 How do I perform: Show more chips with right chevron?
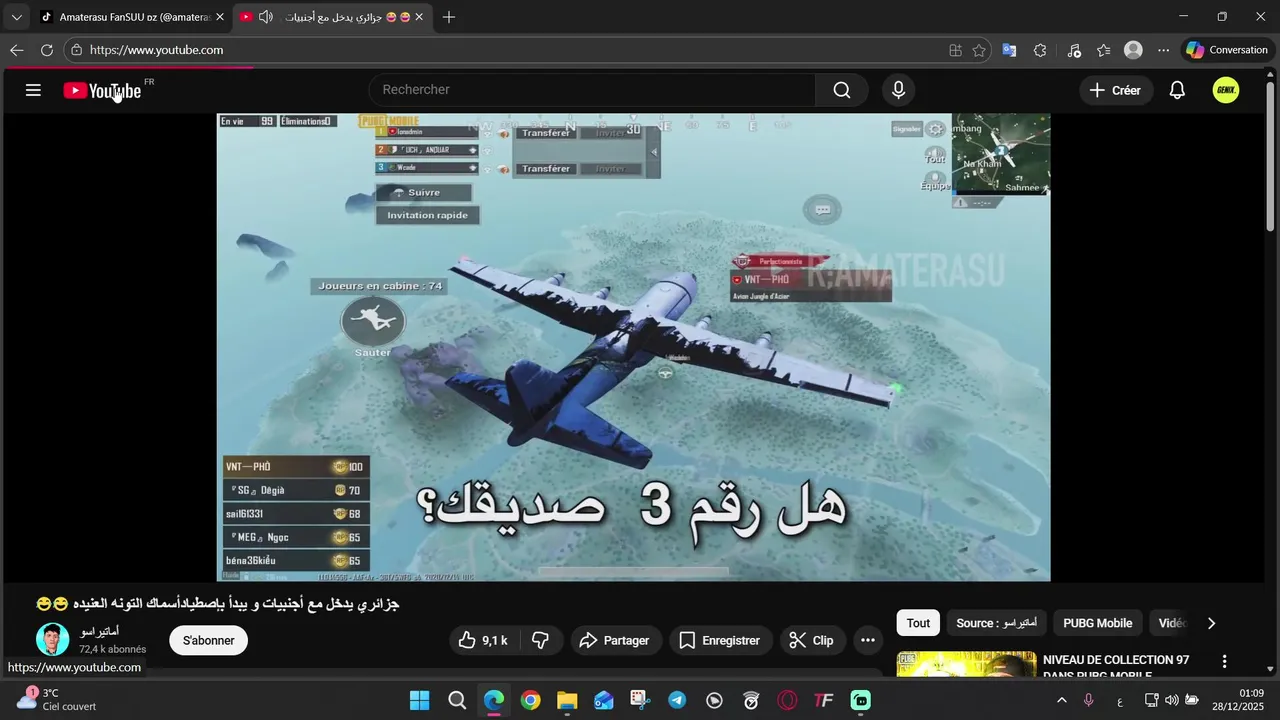1211,623
